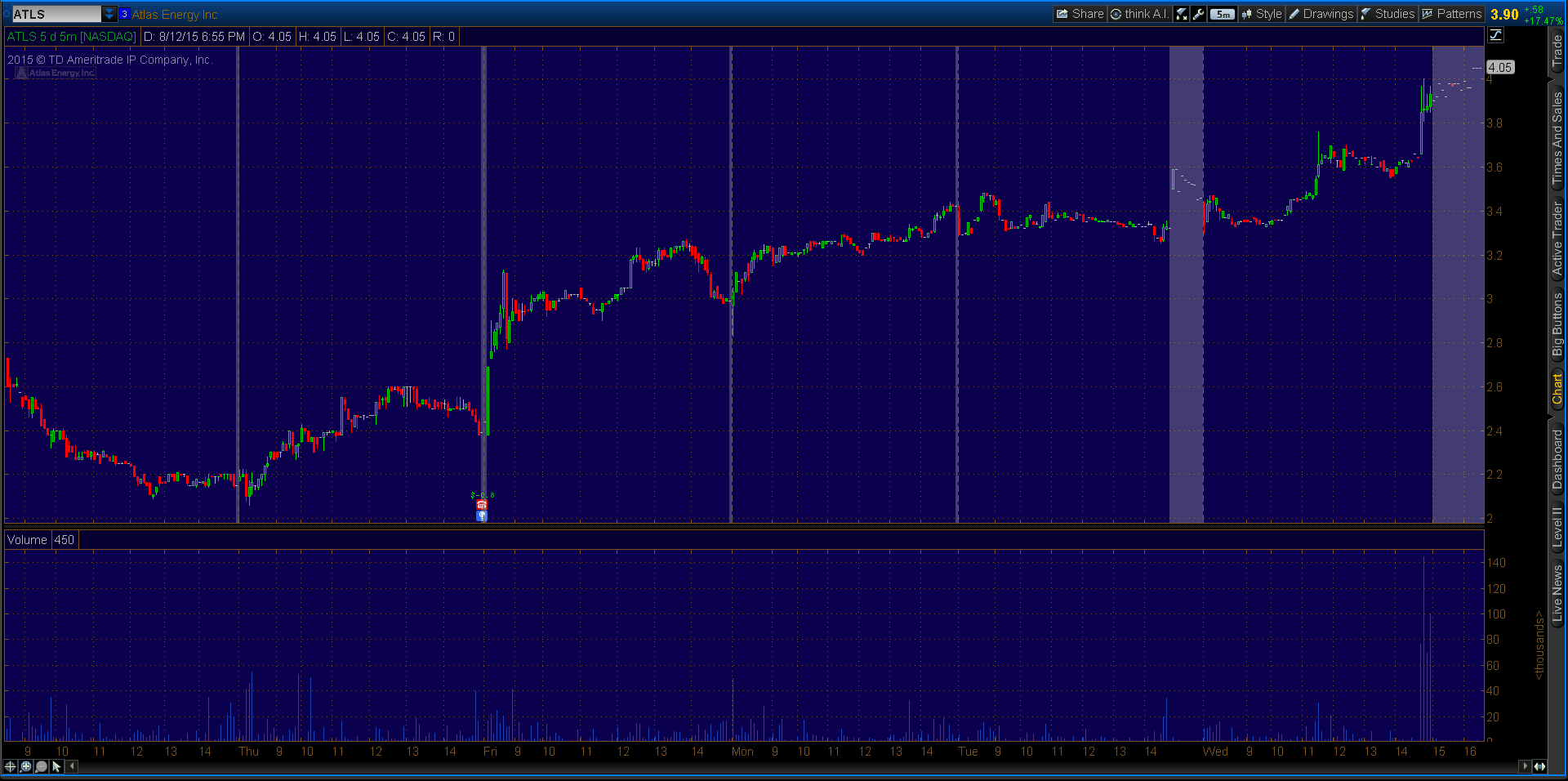Click the O: 4.05 open readout
Viewport: 1568px width, 781px height.
272,37
